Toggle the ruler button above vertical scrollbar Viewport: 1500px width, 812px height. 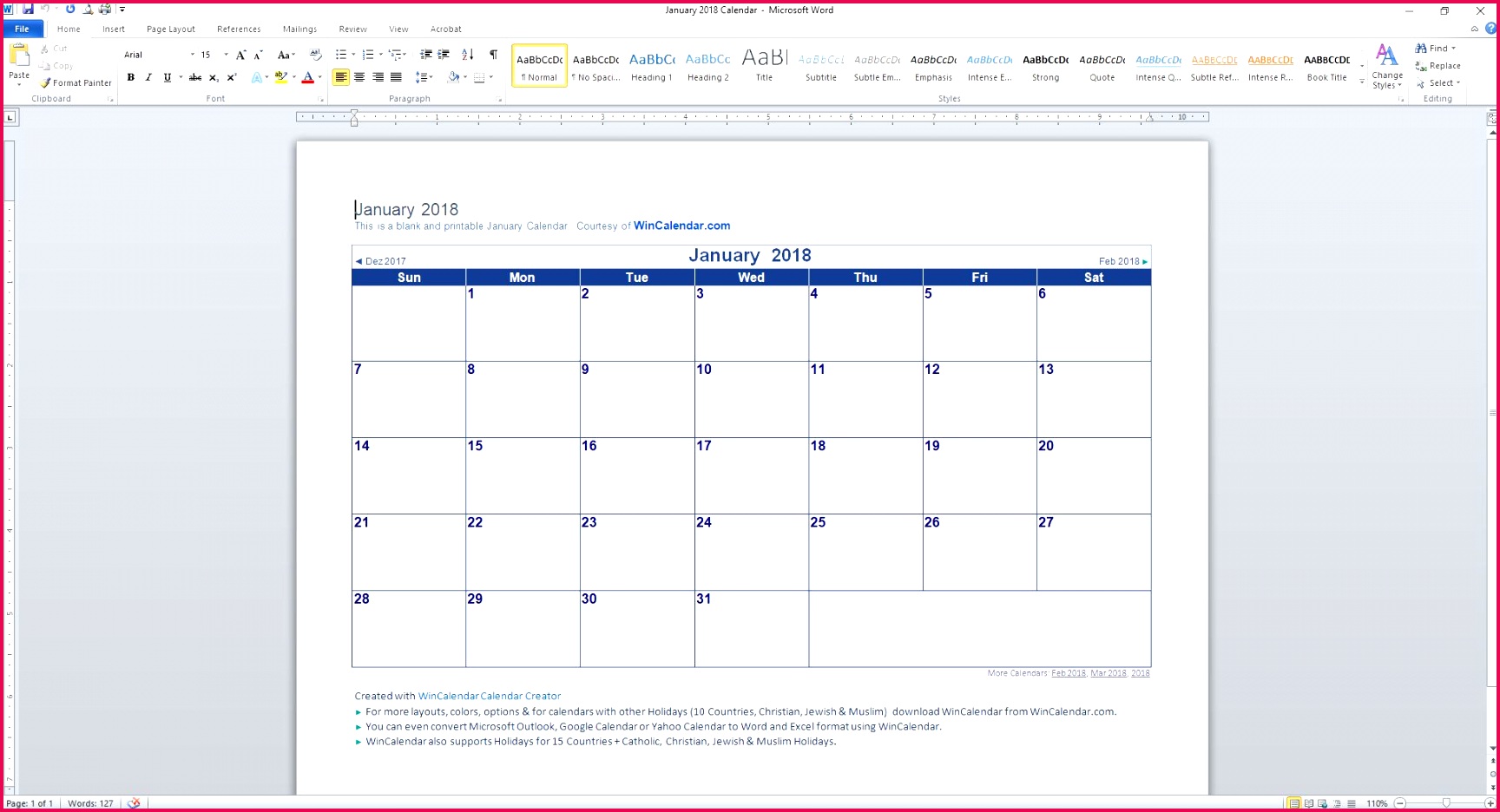point(1492,117)
